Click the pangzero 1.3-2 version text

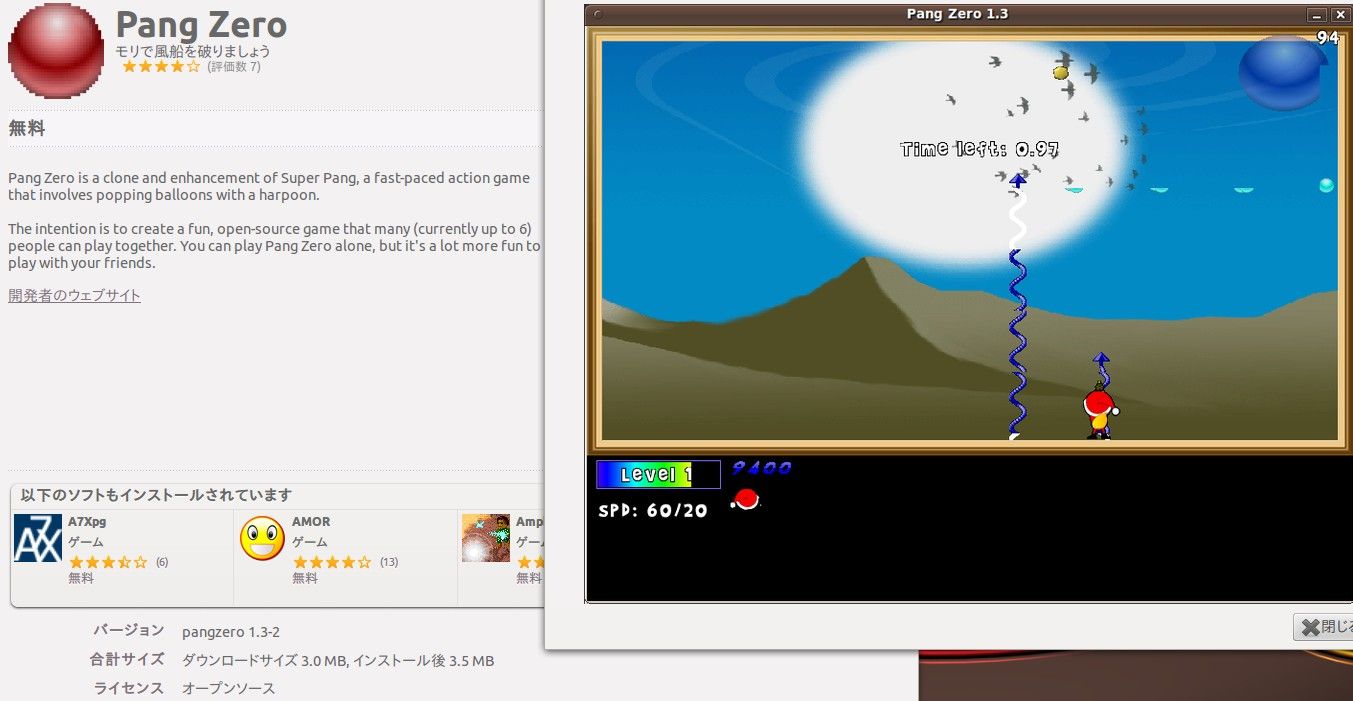231,632
